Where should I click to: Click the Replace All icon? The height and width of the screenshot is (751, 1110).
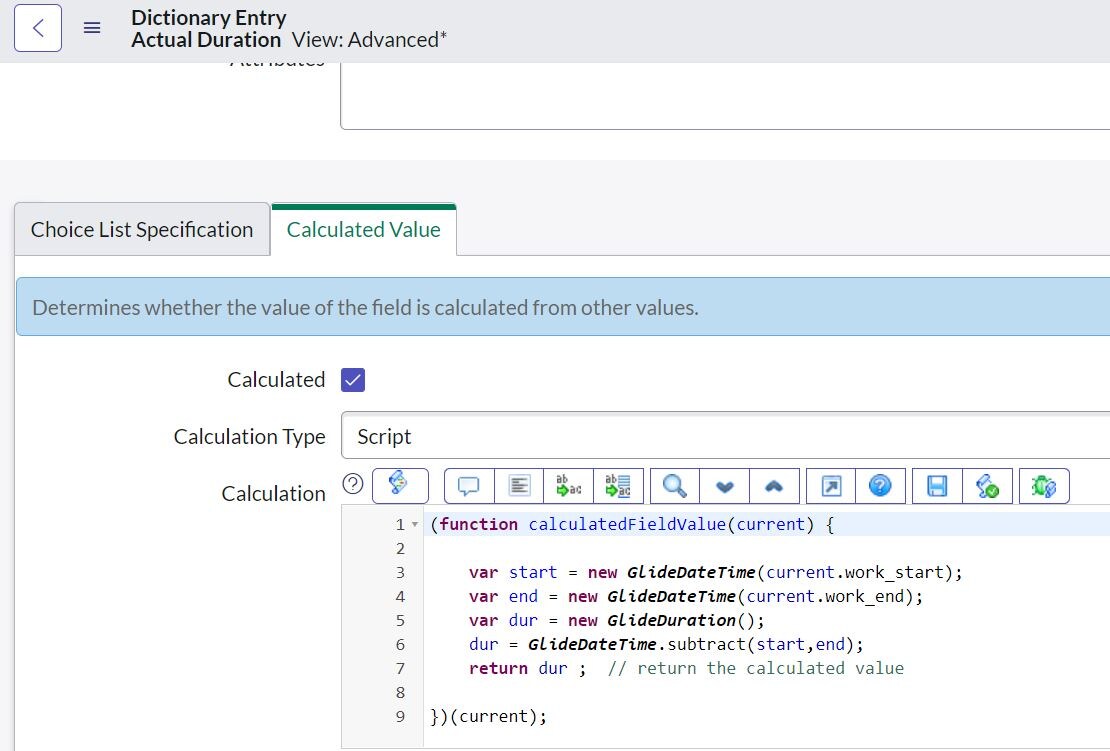tap(619, 486)
